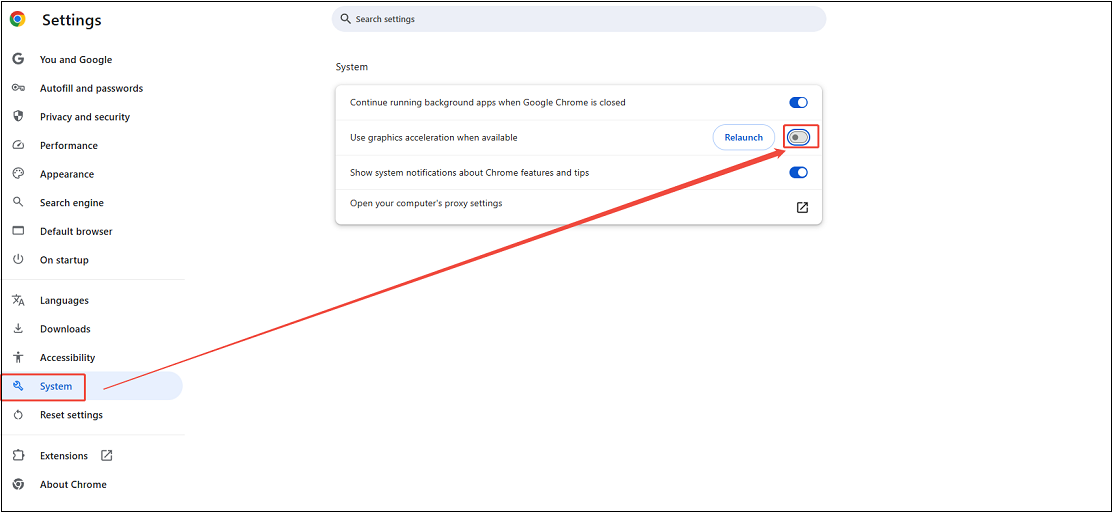The height and width of the screenshot is (512, 1112).
Task: Click the Google G icon in sidebar
Action: pos(18,60)
